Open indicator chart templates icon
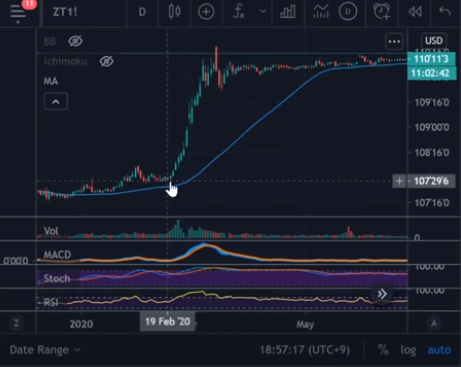Viewport: 461px width, 367px height. tap(321, 12)
